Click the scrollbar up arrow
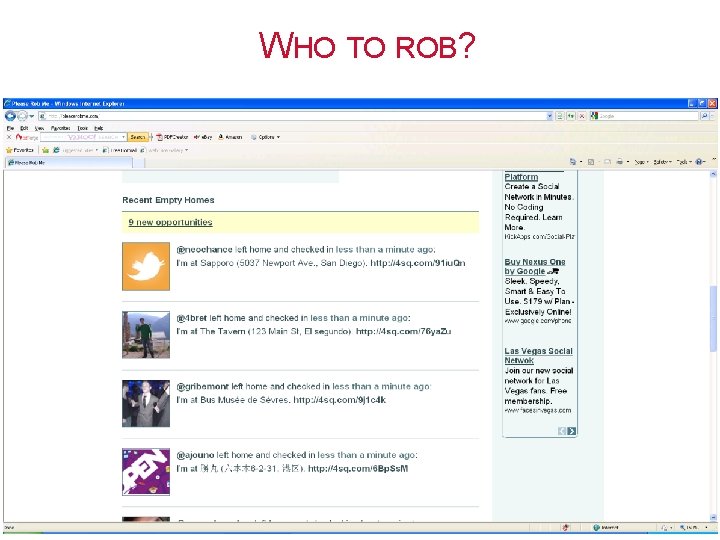This screenshot has width=720, height=540. [x=713, y=174]
